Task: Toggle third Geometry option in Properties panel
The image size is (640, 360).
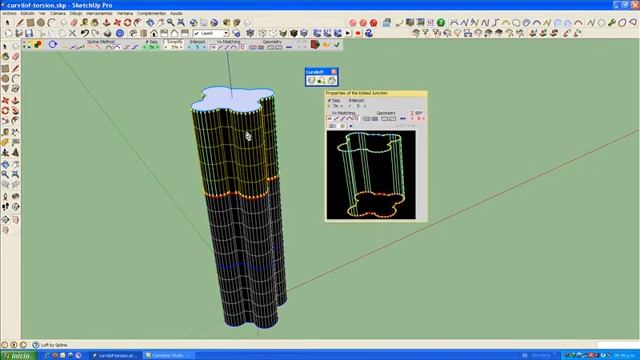Action: (384, 119)
